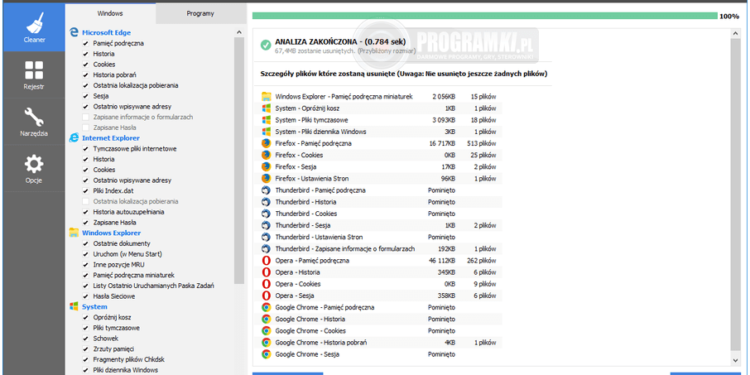750x375 pixels.
Task: Enable Zapisane Hasła under Microsoft Edge
Action: click(86, 127)
